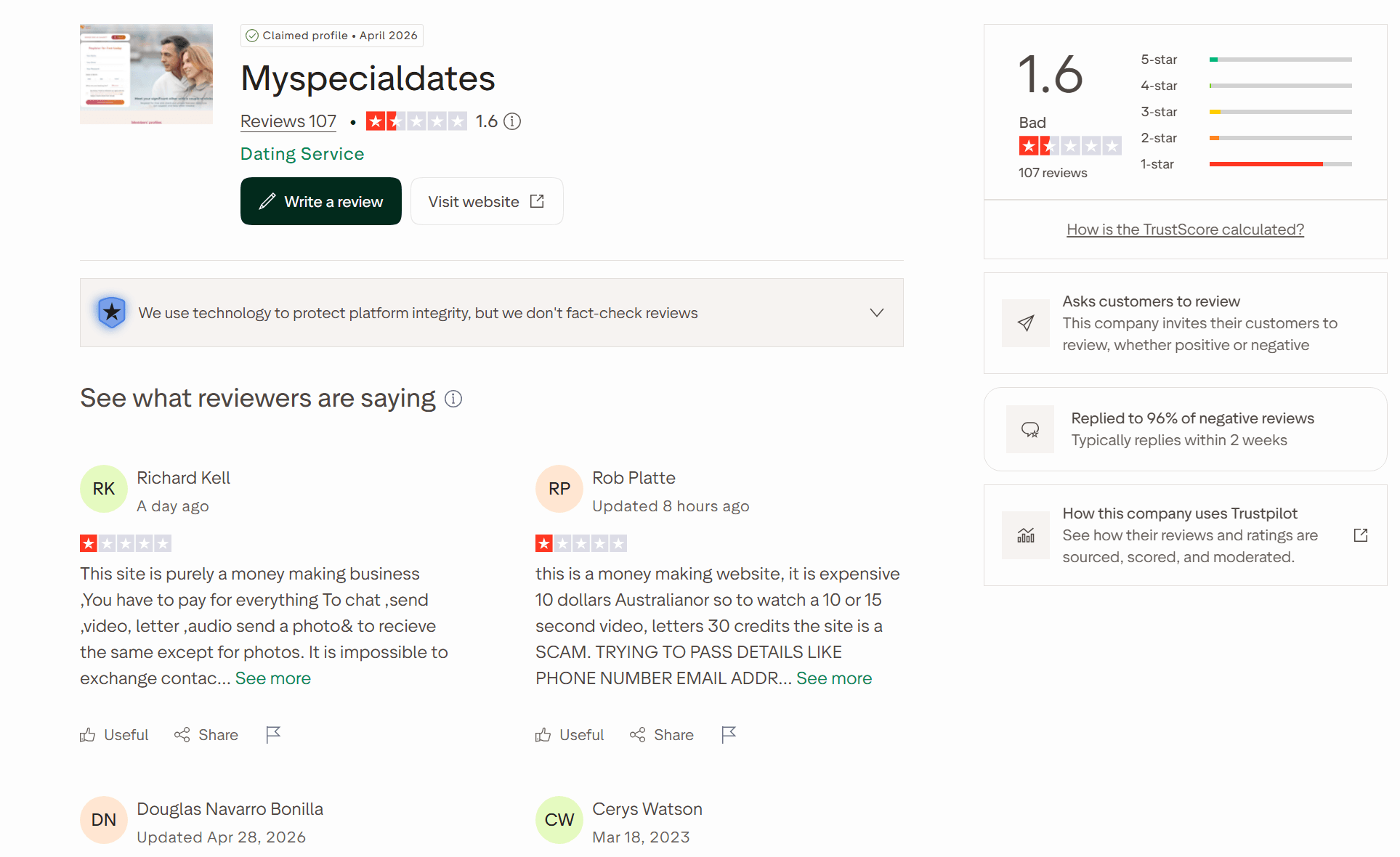The width and height of the screenshot is (1400, 857).
Task: Click the share icon on Rob Platte's review
Action: (637, 735)
